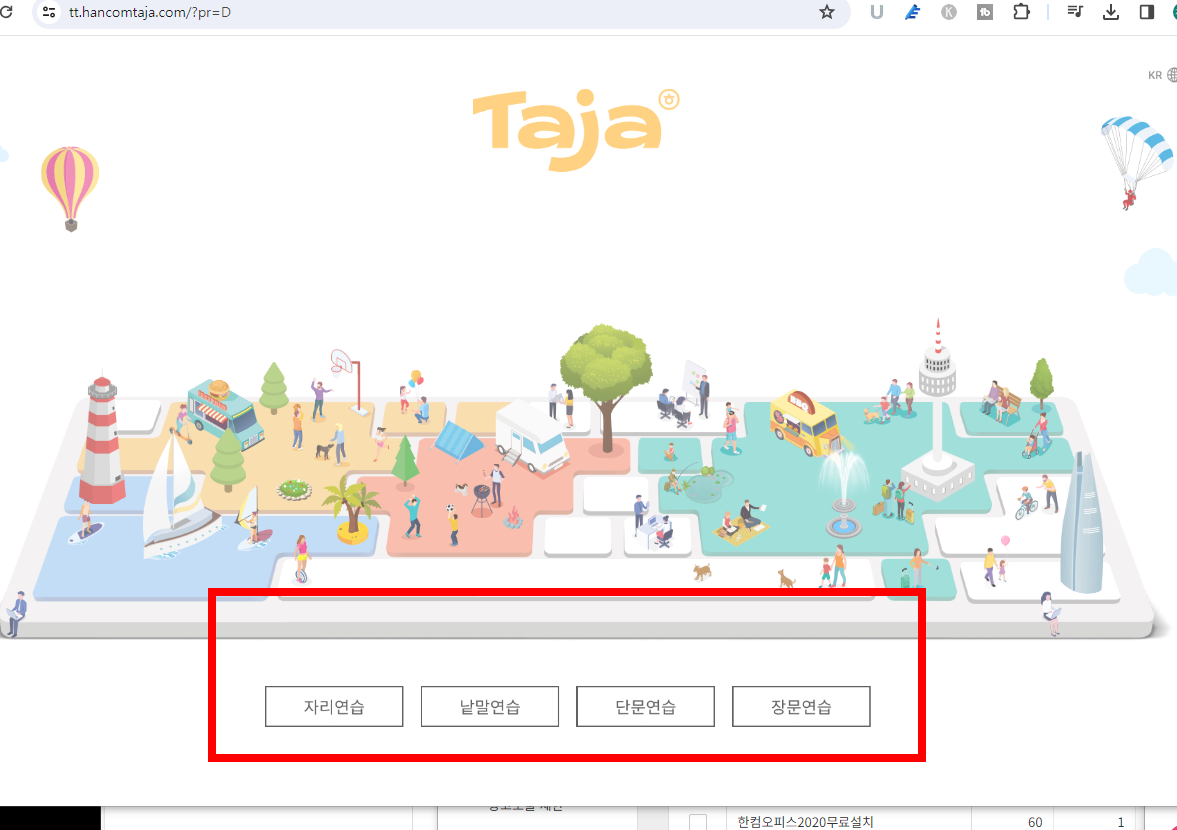This screenshot has width=1177, height=830.
Task: Open the browser Extensions puzzle menu
Action: 1021,14
